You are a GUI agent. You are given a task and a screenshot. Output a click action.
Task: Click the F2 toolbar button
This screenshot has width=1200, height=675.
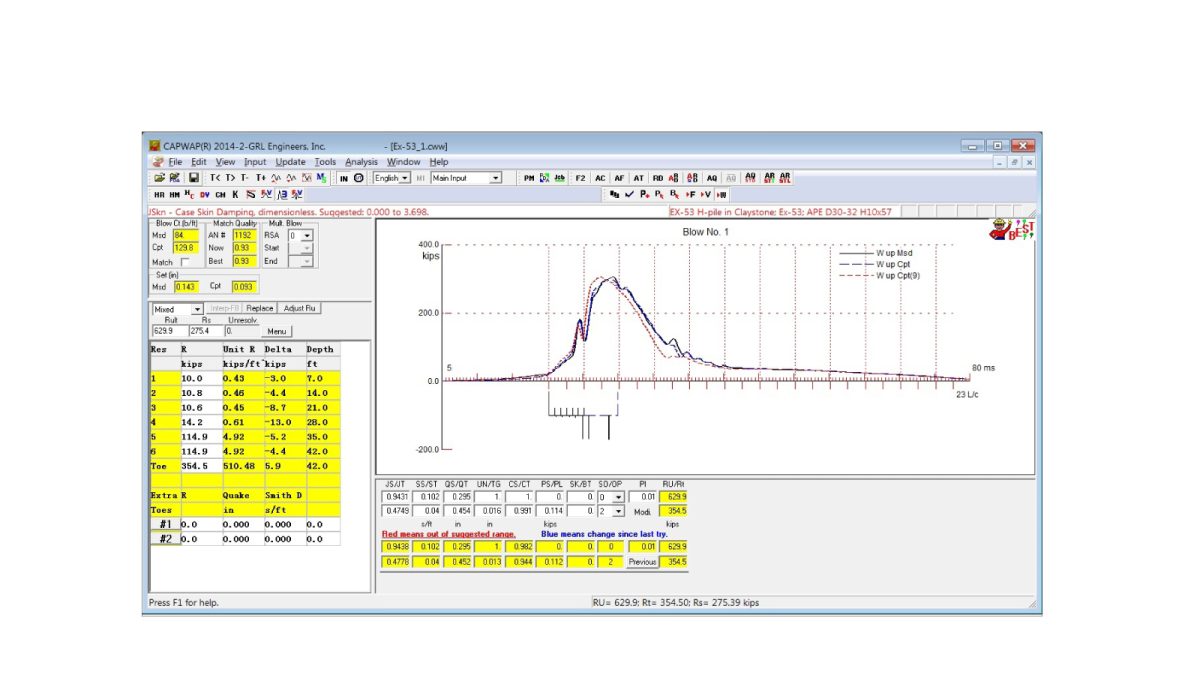pyautogui.click(x=580, y=178)
